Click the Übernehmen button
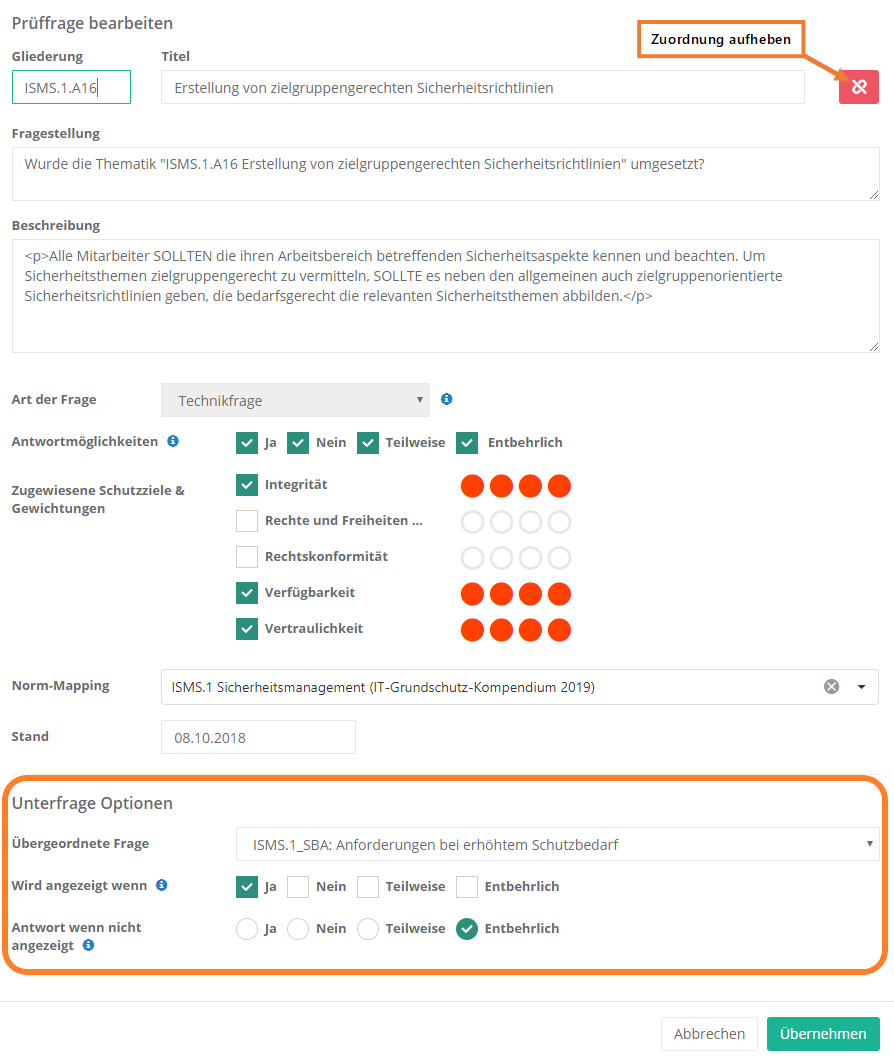This screenshot has height=1057, width=894. [x=823, y=1034]
